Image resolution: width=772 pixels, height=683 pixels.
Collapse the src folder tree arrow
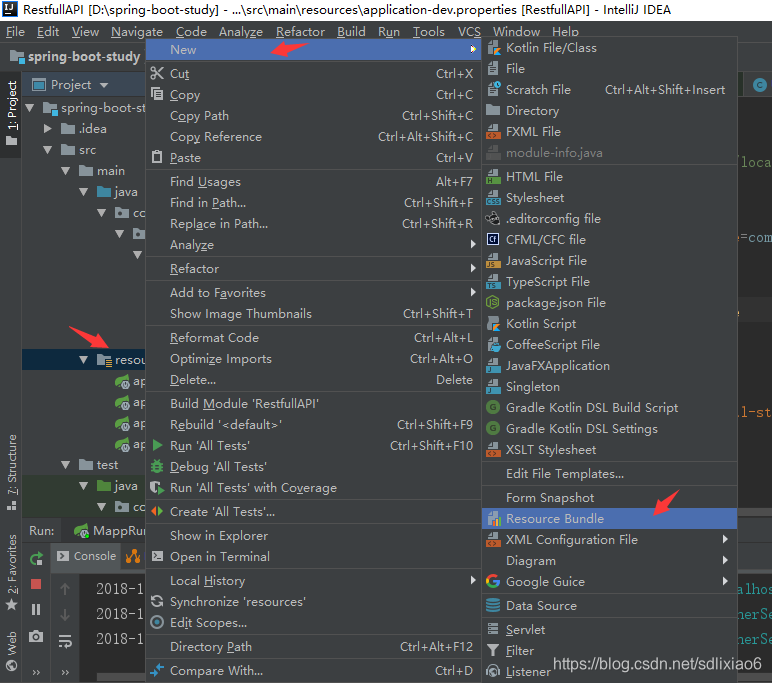(x=48, y=150)
